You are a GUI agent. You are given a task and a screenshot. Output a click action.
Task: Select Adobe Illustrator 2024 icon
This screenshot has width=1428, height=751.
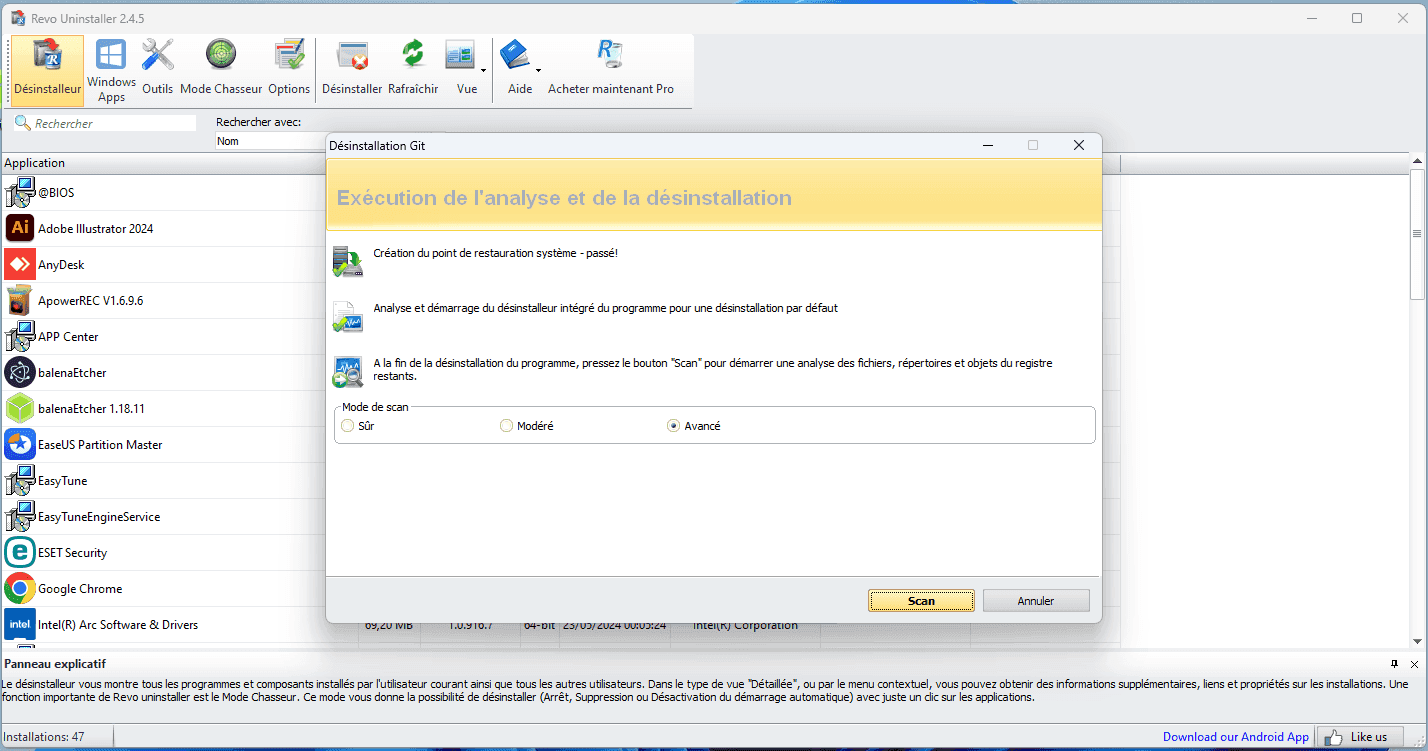pos(20,228)
